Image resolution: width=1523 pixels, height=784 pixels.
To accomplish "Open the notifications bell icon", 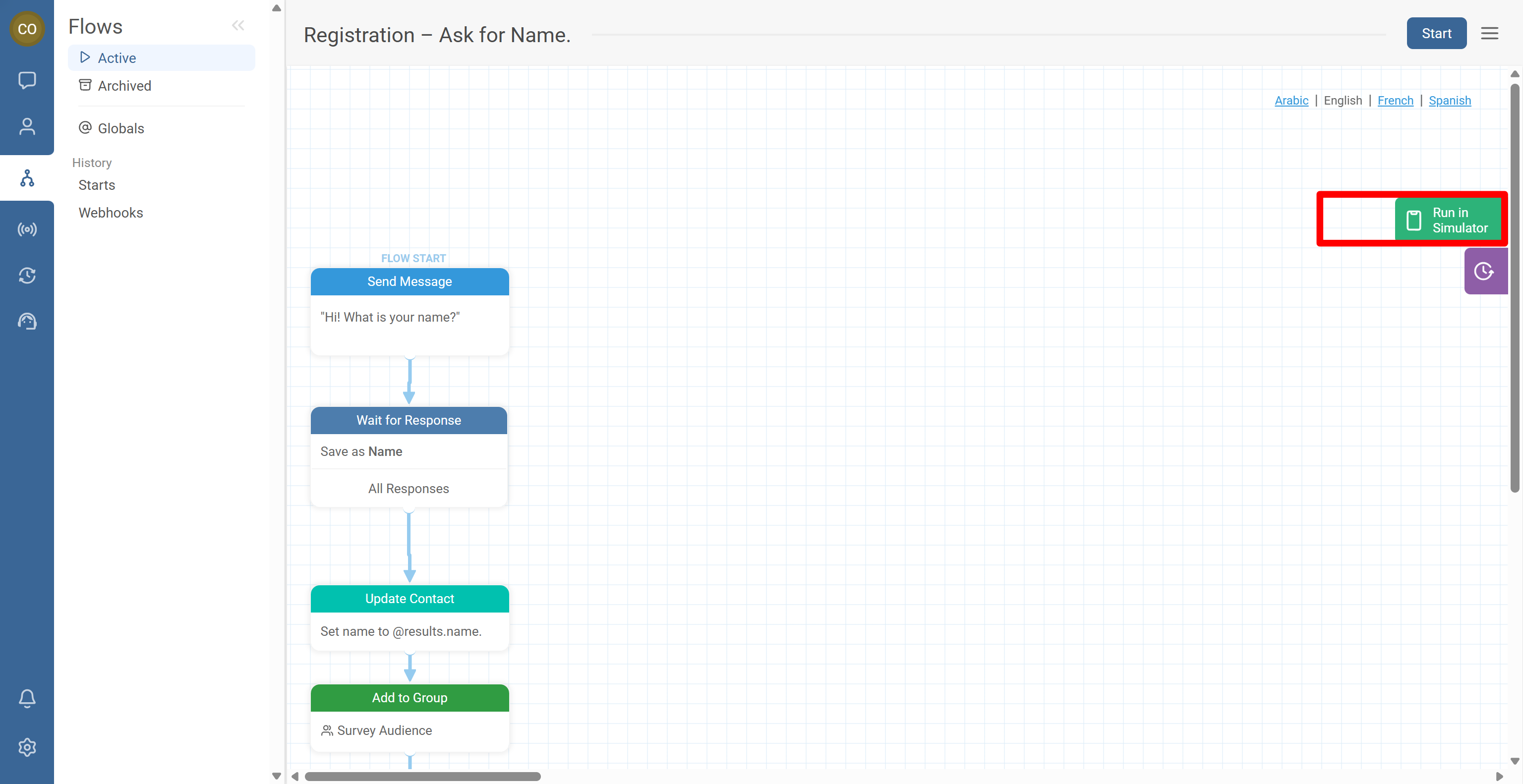I will pos(27,698).
